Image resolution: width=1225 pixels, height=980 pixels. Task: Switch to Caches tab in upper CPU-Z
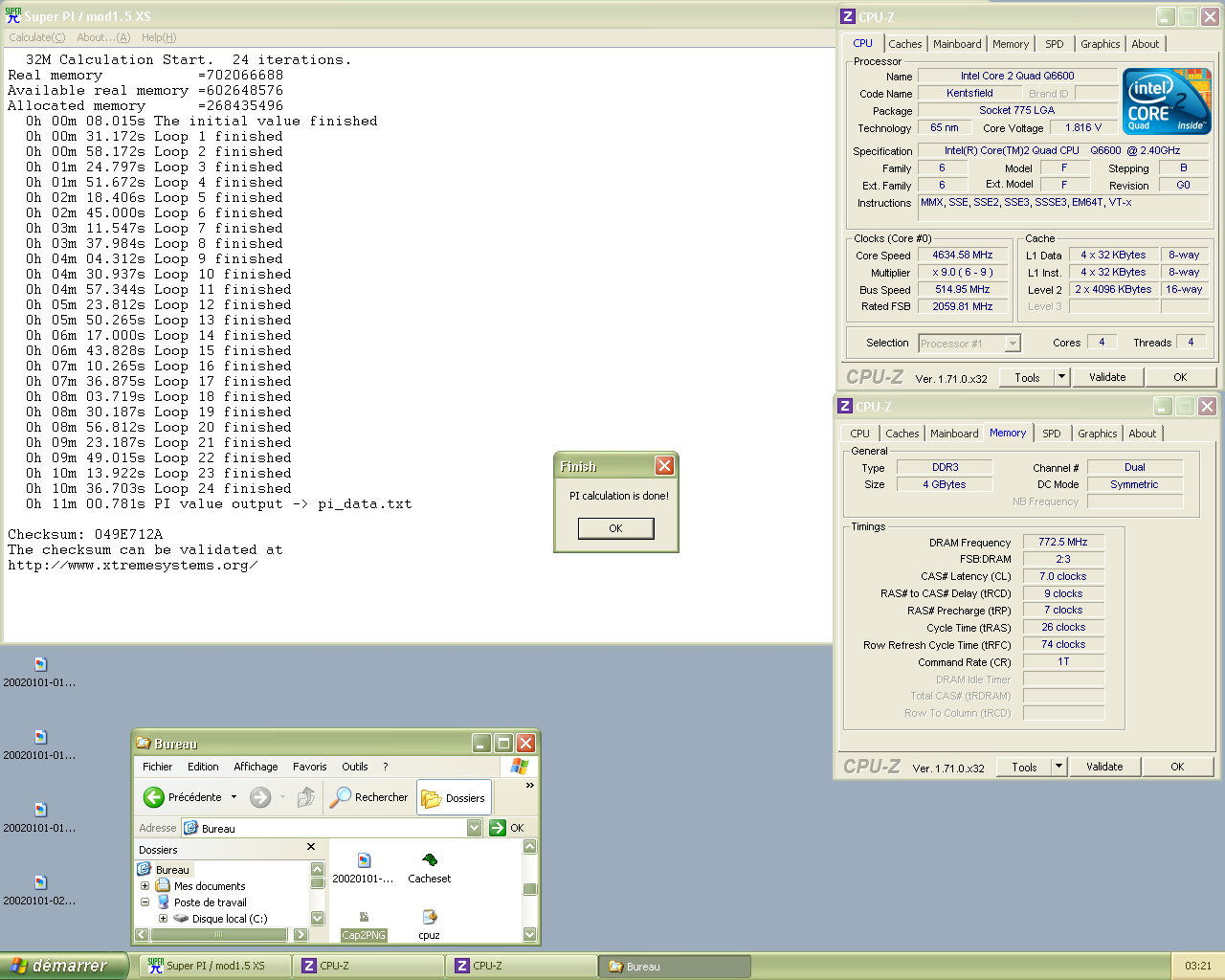click(904, 44)
